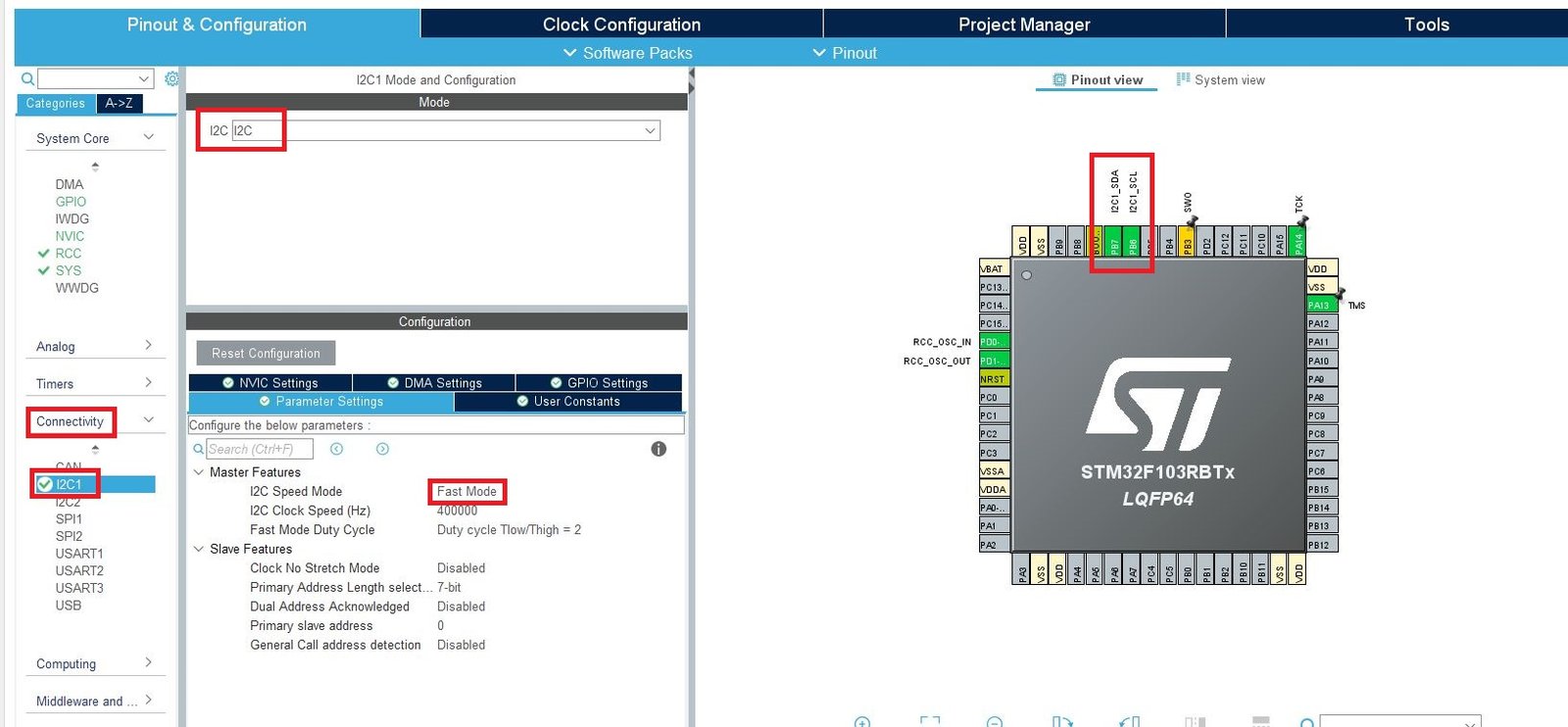
Task: Collapse the Slave Features group
Action: click(199, 549)
